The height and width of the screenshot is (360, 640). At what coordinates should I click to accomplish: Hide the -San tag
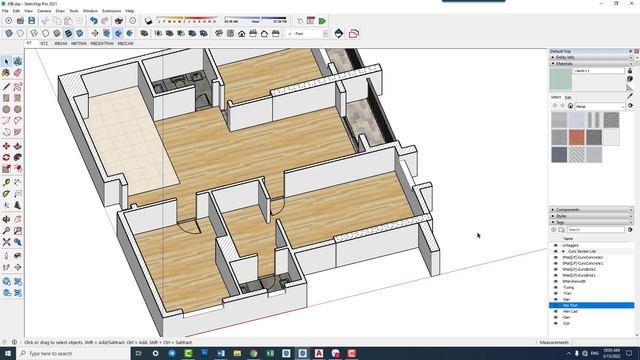click(x=555, y=299)
